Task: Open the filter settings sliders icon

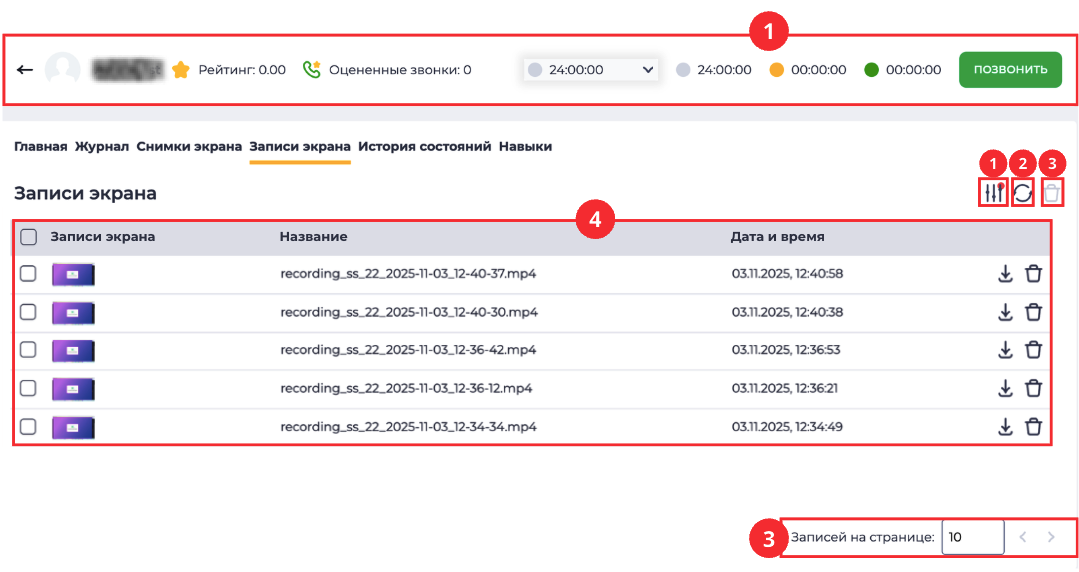Action: [994, 193]
